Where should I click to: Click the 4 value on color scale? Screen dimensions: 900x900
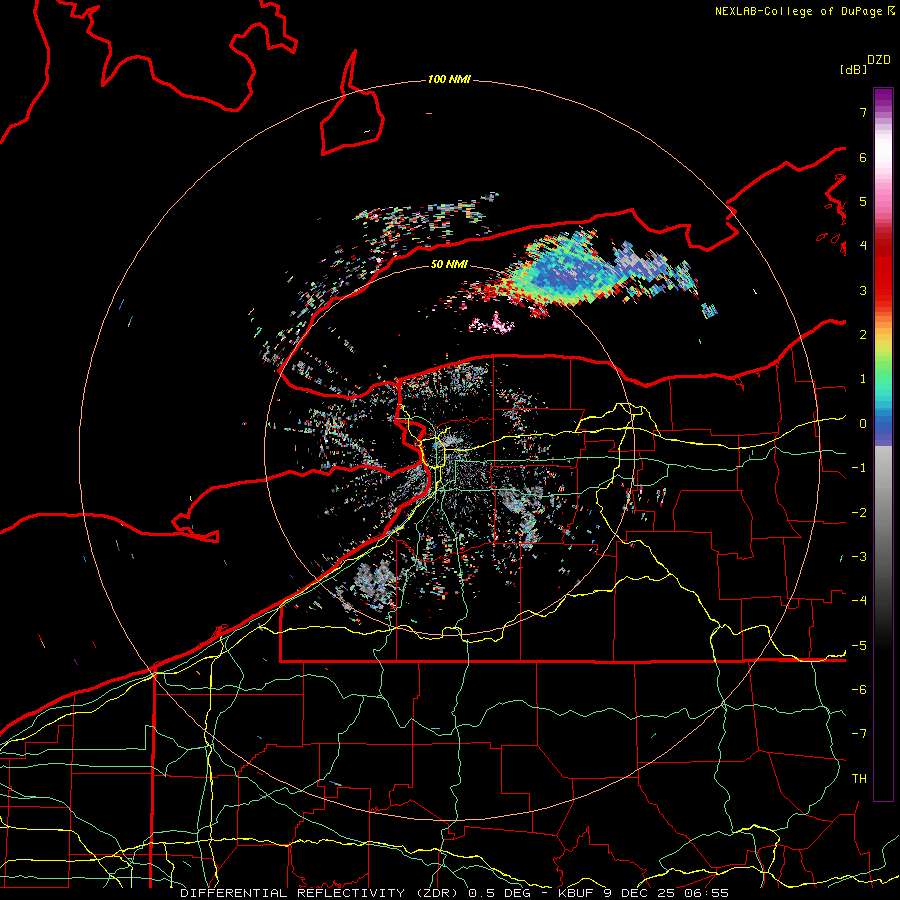pos(863,246)
